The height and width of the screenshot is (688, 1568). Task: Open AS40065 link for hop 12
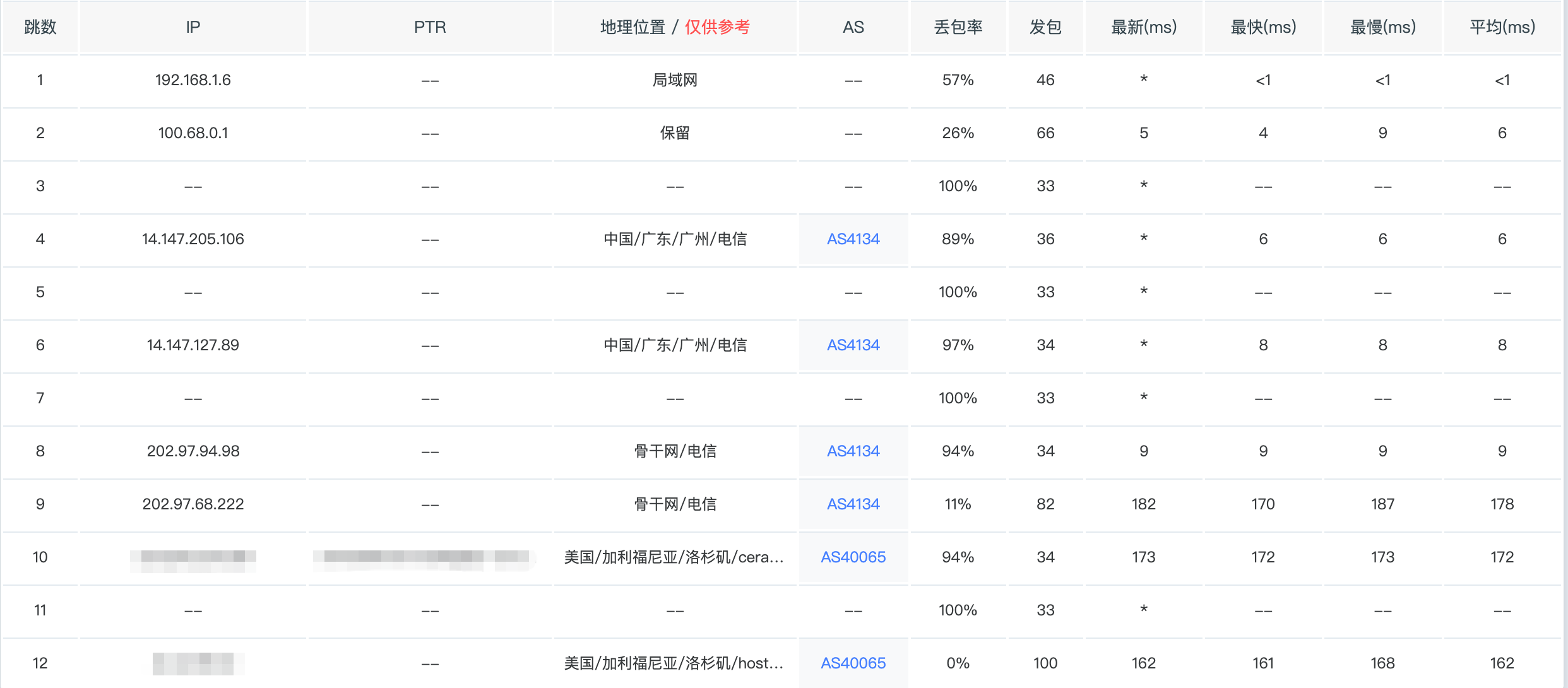(x=853, y=663)
